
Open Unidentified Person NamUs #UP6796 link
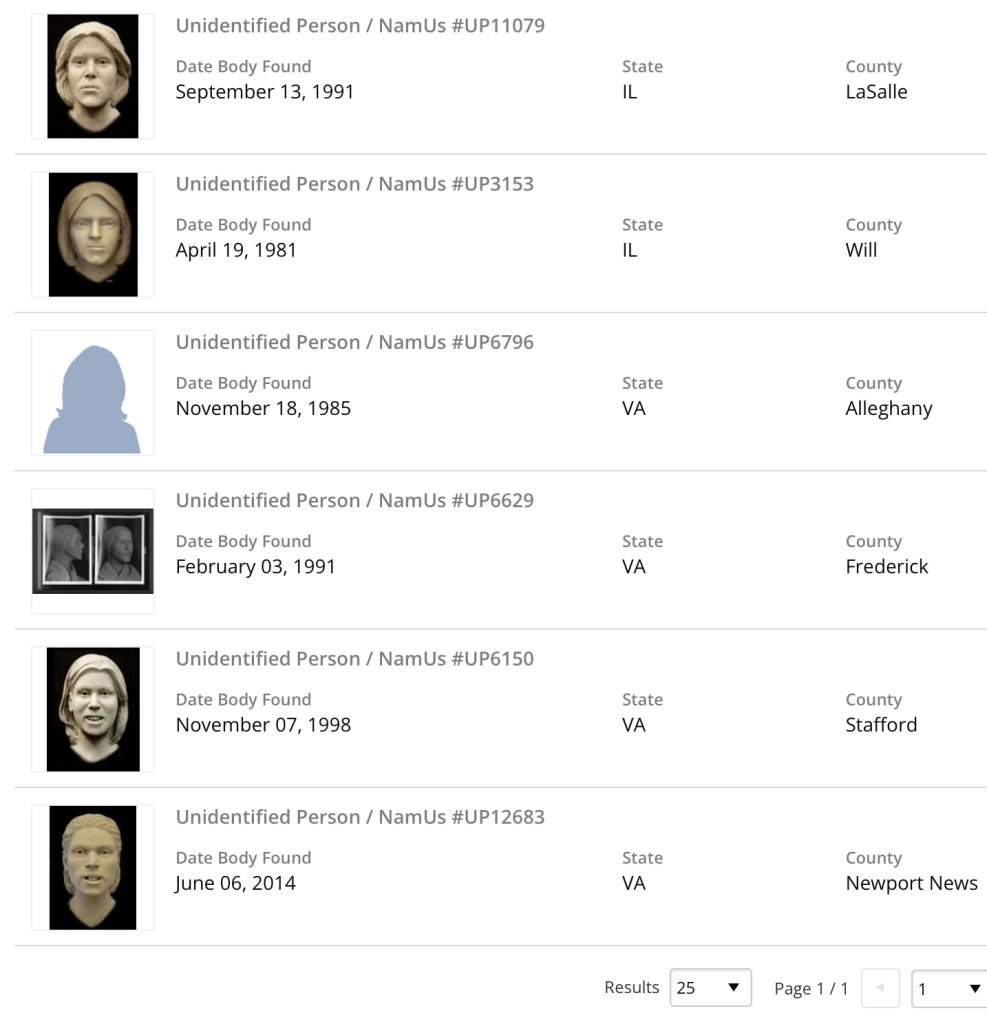pyautogui.click(x=354, y=342)
